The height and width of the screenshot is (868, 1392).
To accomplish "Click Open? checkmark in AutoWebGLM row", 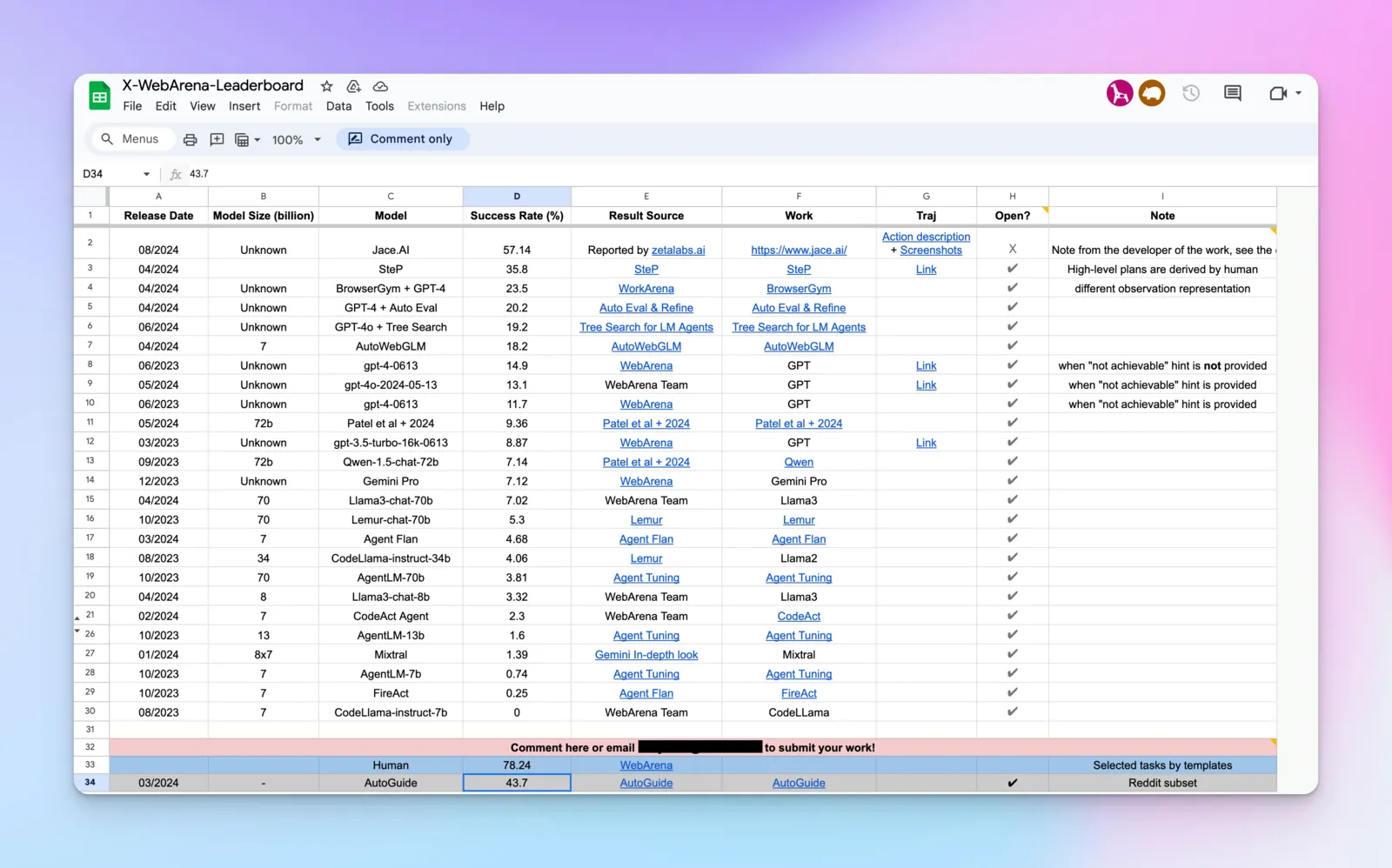I will click(1012, 345).
